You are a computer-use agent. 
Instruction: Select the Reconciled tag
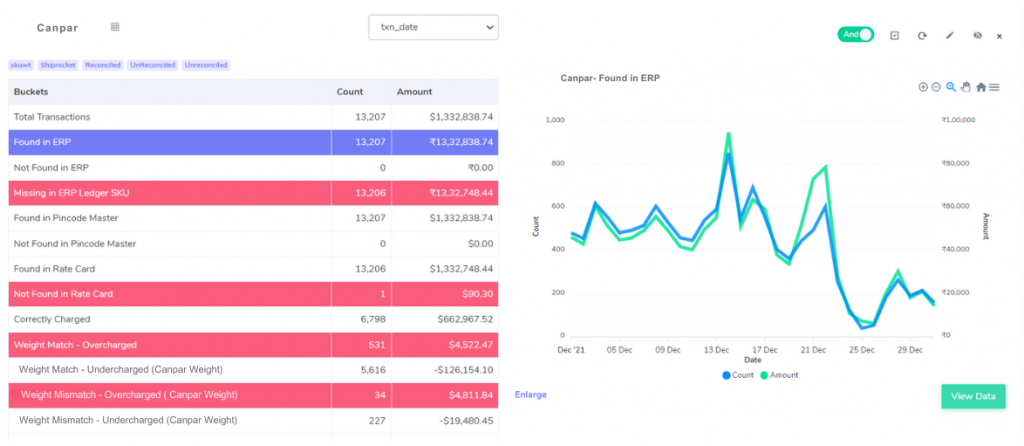coord(102,65)
